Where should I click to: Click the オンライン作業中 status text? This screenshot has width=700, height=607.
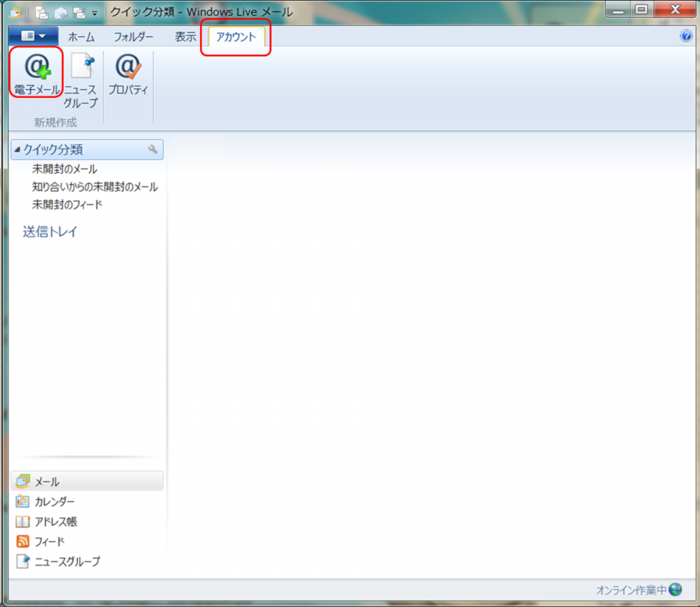coord(631,590)
